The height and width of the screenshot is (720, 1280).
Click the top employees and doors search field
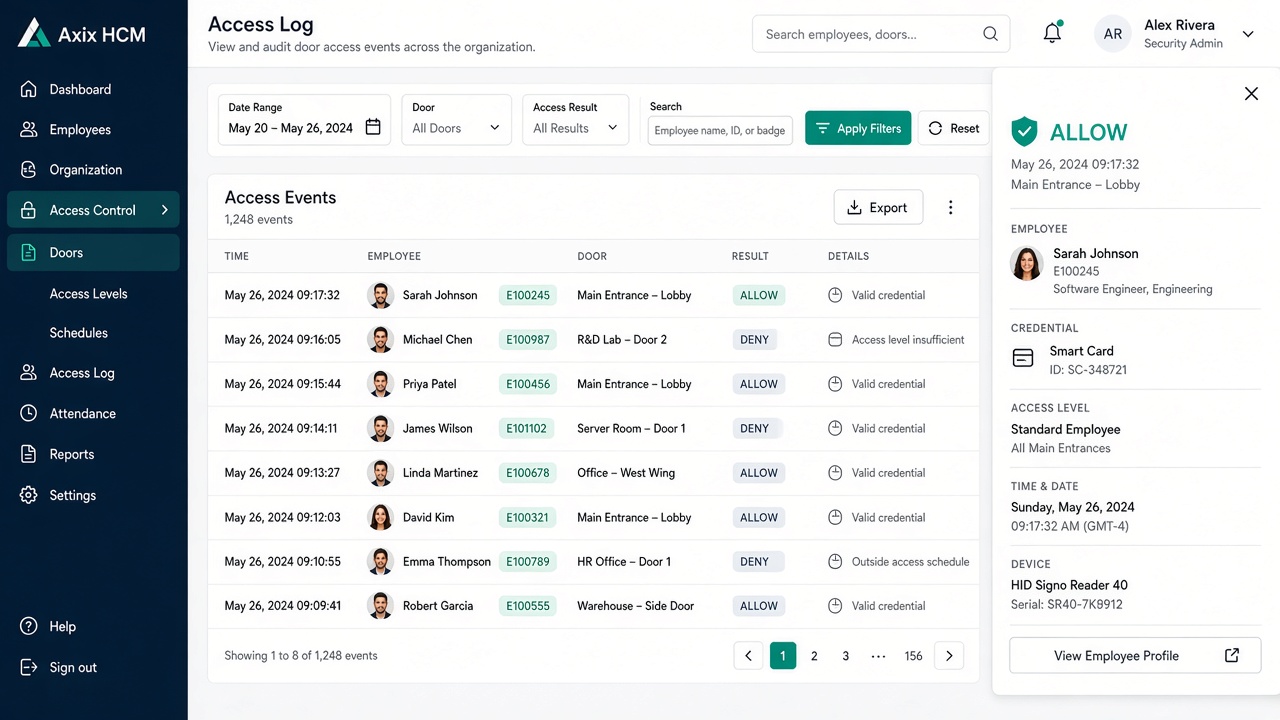(x=881, y=34)
